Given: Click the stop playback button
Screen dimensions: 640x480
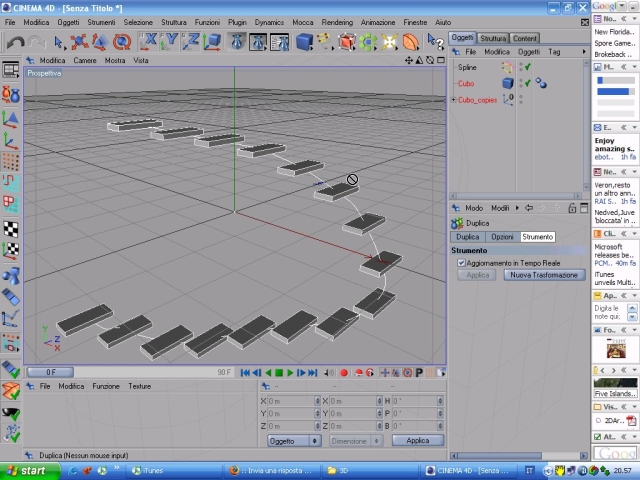Looking at the screenshot, I should (279, 372).
